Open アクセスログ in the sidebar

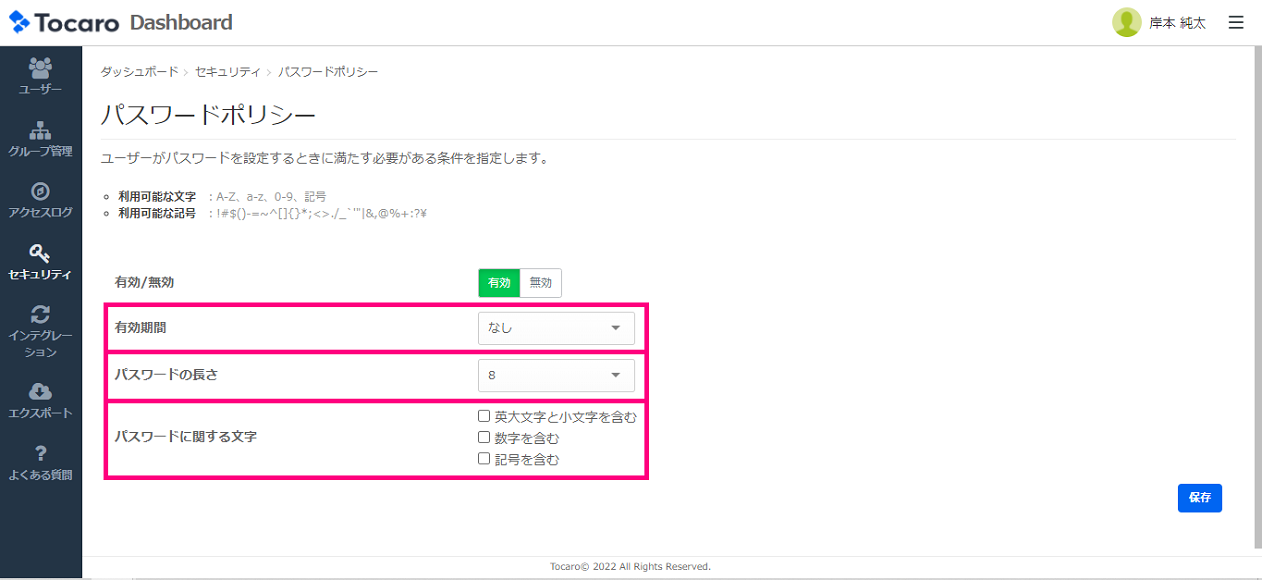40,200
